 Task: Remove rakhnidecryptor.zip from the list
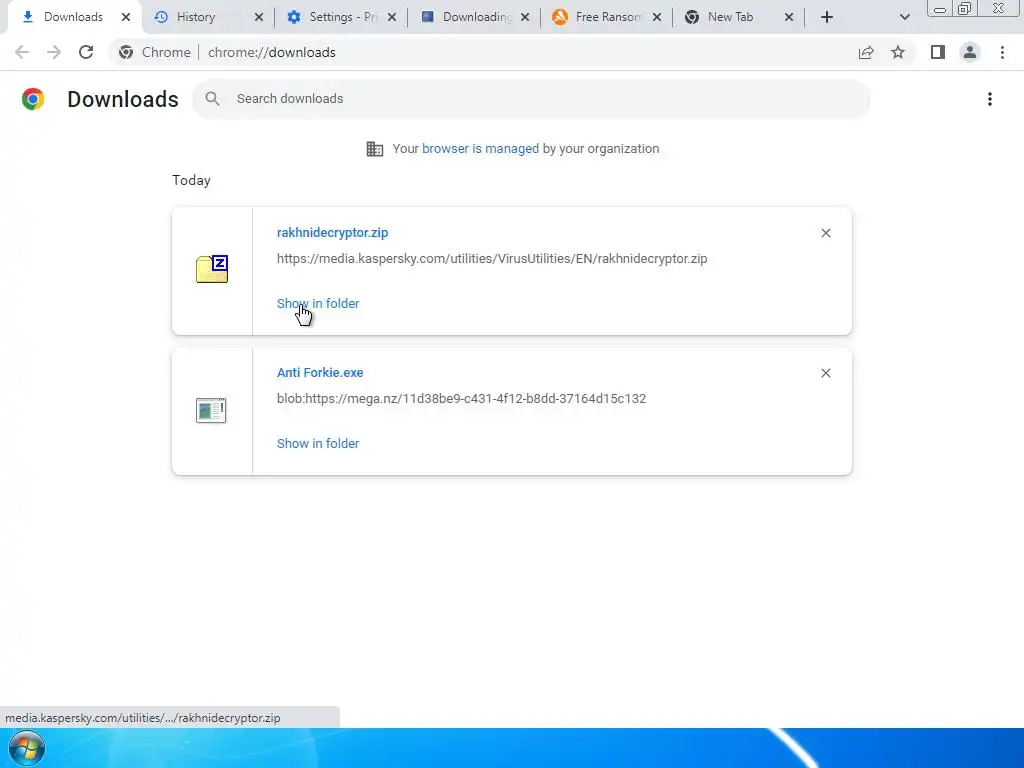click(826, 233)
